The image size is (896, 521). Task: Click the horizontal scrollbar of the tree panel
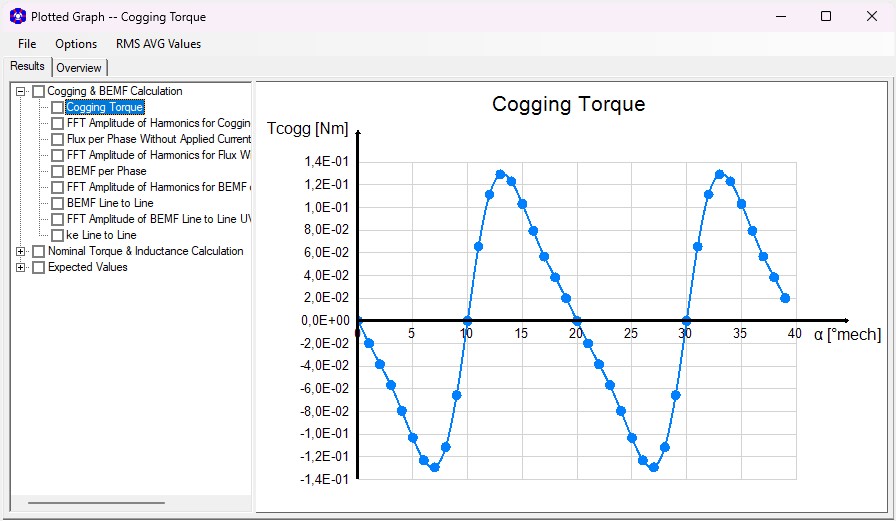pos(97,503)
